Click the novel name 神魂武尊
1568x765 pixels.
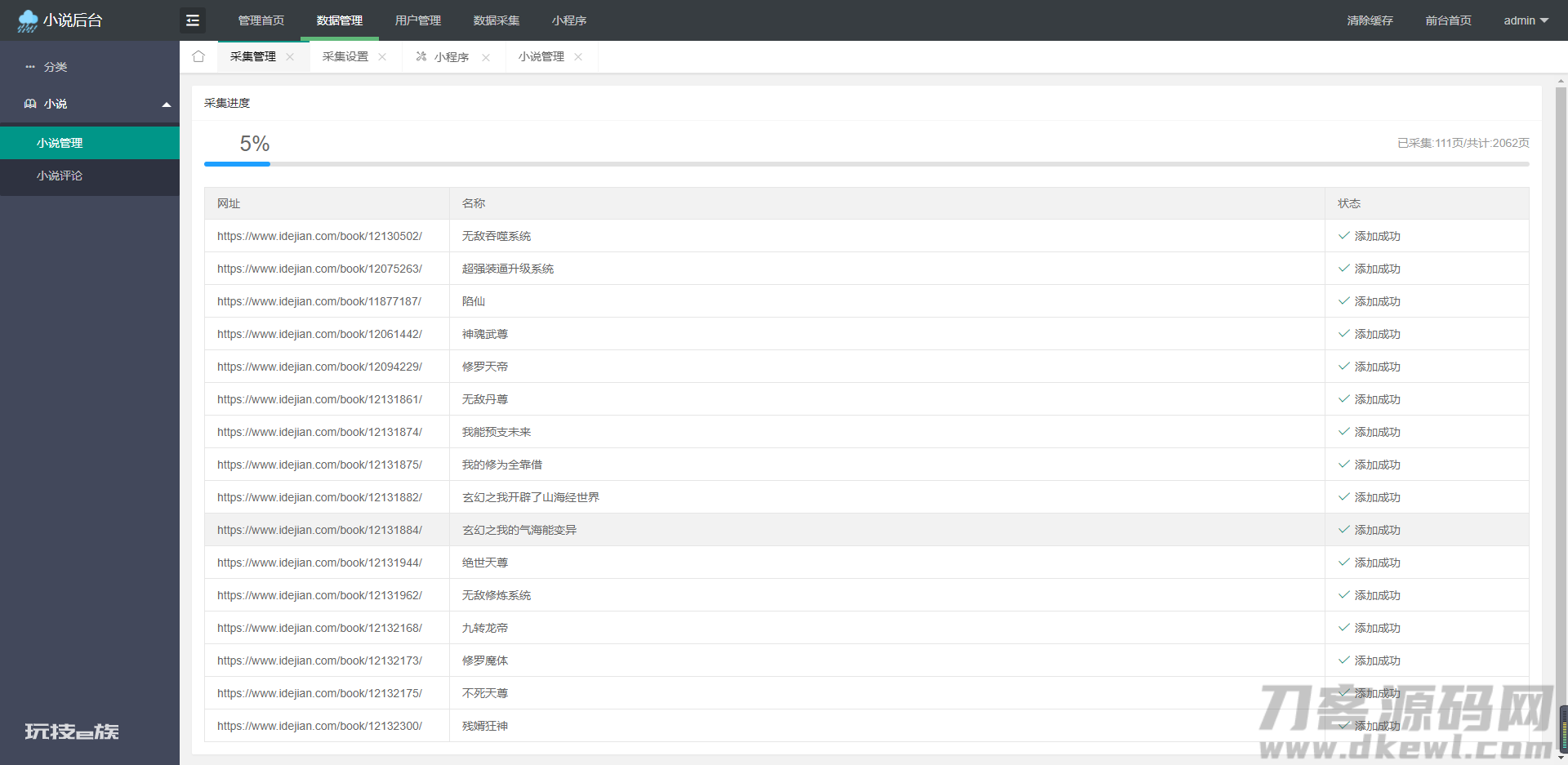[485, 334]
